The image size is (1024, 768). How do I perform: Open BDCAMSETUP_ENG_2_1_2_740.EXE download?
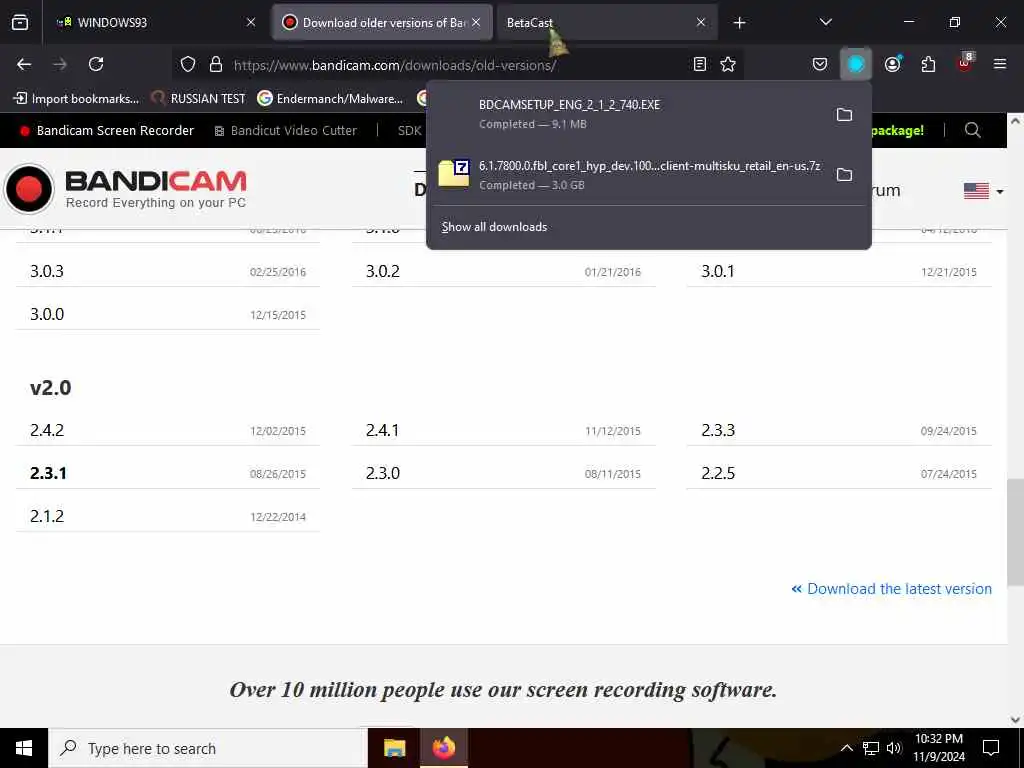click(630, 114)
